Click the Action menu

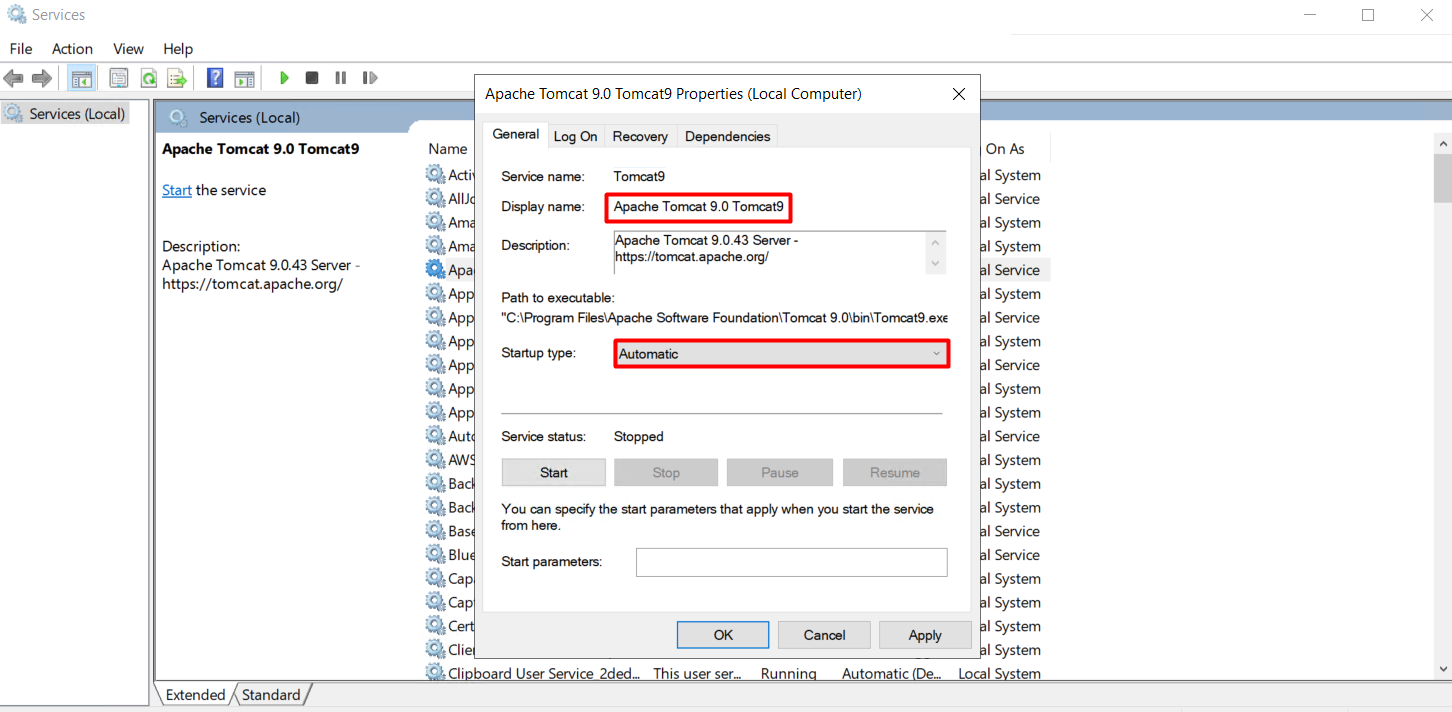pos(71,48)
